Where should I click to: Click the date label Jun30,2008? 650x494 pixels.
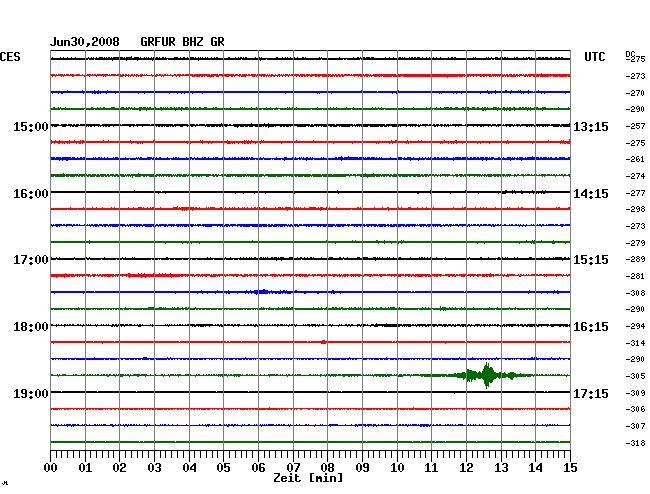coord(85,42)
